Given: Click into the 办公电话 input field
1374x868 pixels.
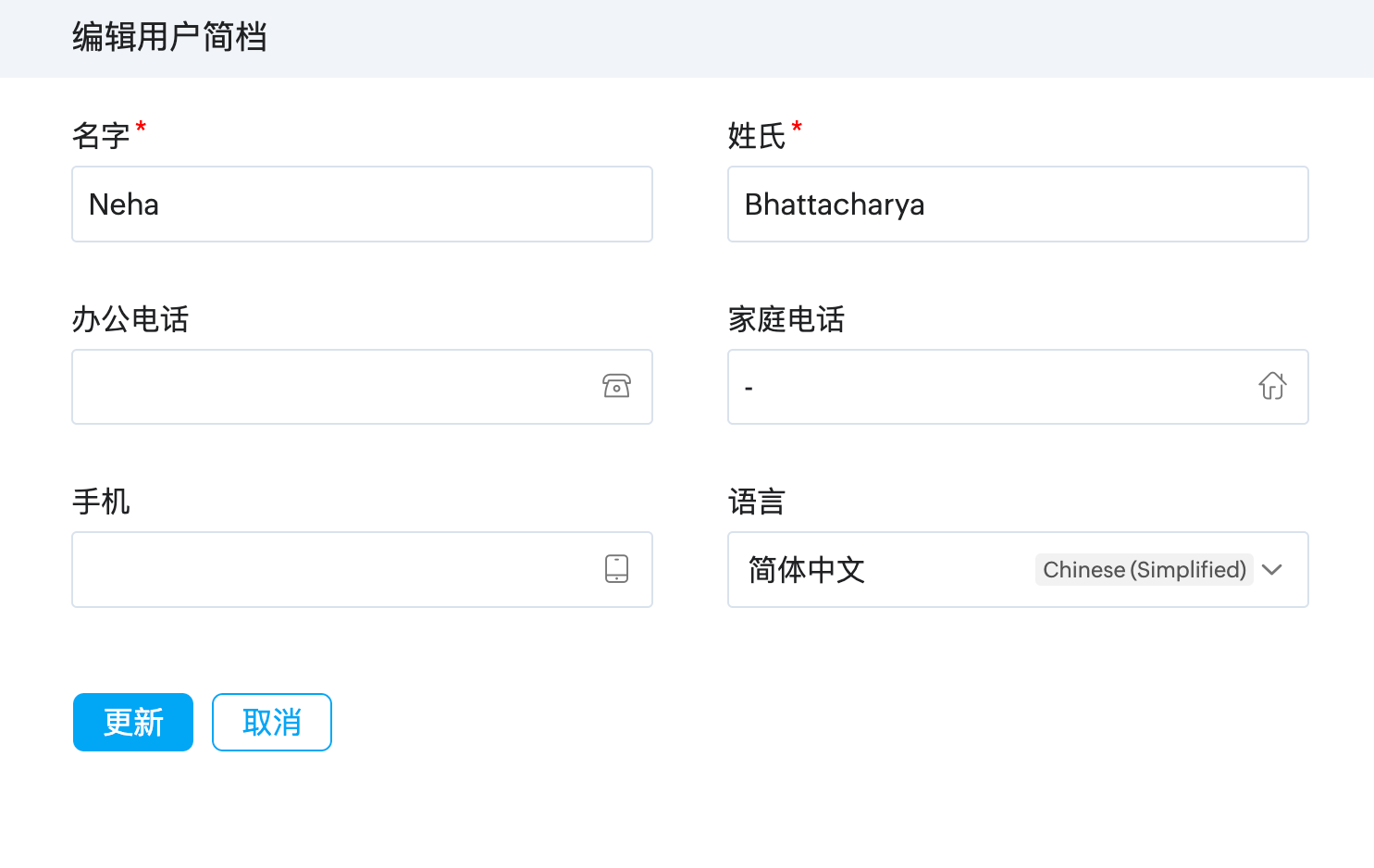Looking at the screenshot, I should click(x=333, y=387).
